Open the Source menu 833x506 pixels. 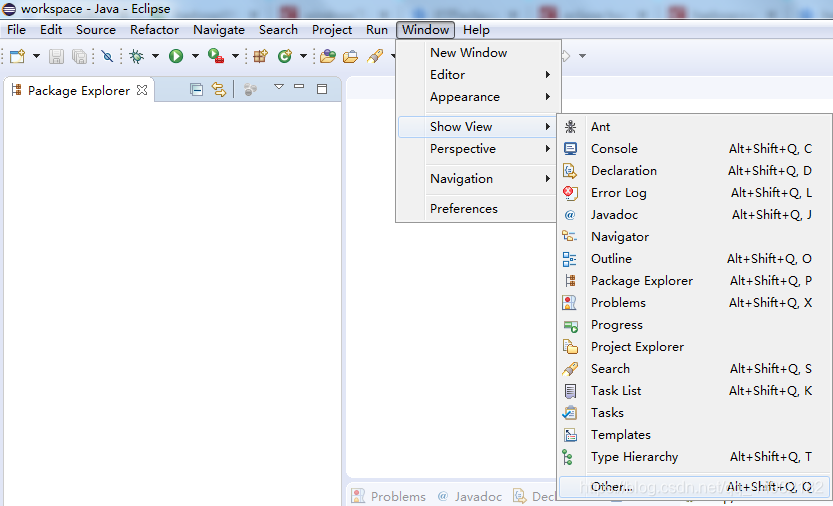(x=96, y=30)
